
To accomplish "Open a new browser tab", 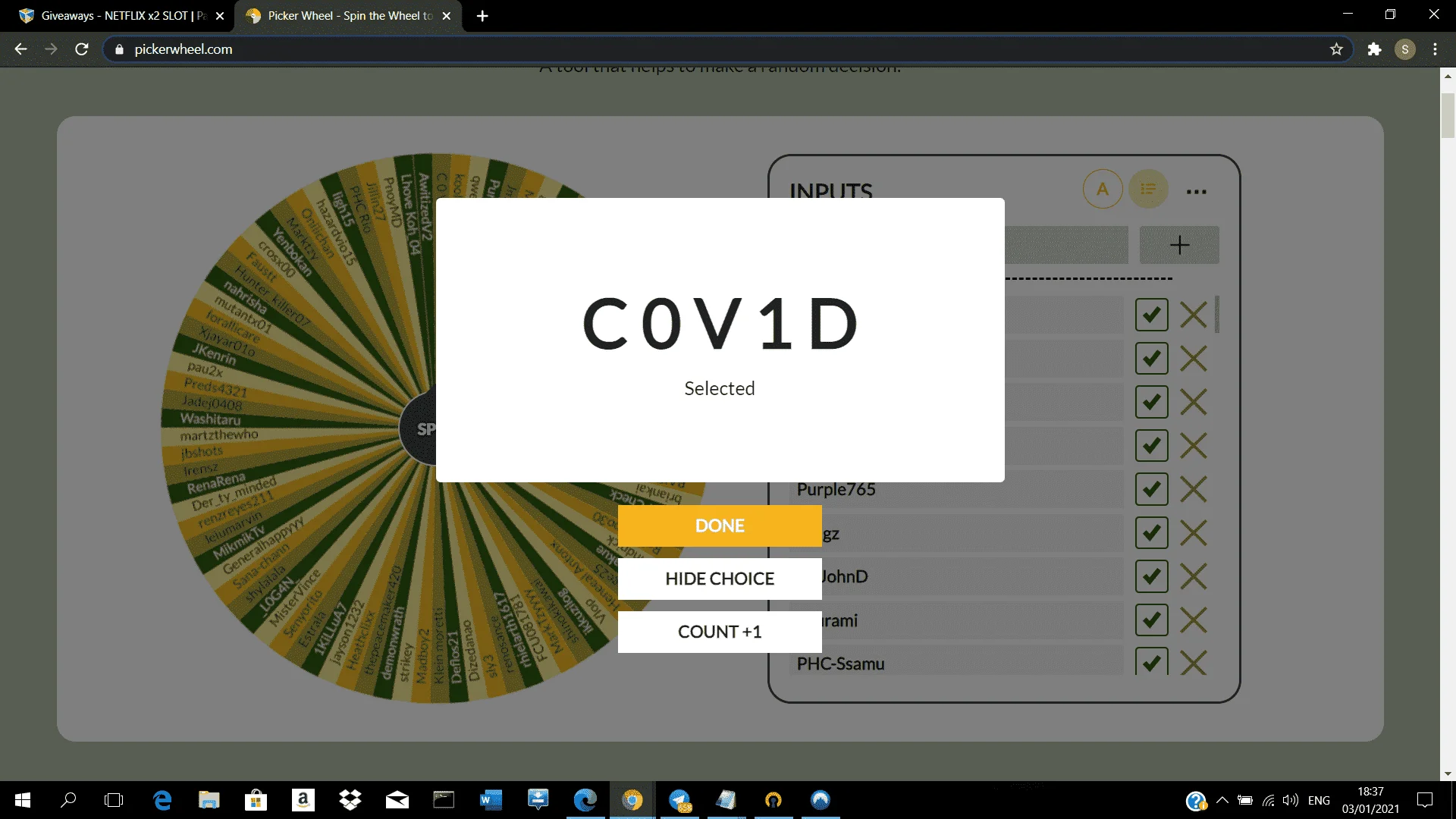I will click(x=482, y=16).
